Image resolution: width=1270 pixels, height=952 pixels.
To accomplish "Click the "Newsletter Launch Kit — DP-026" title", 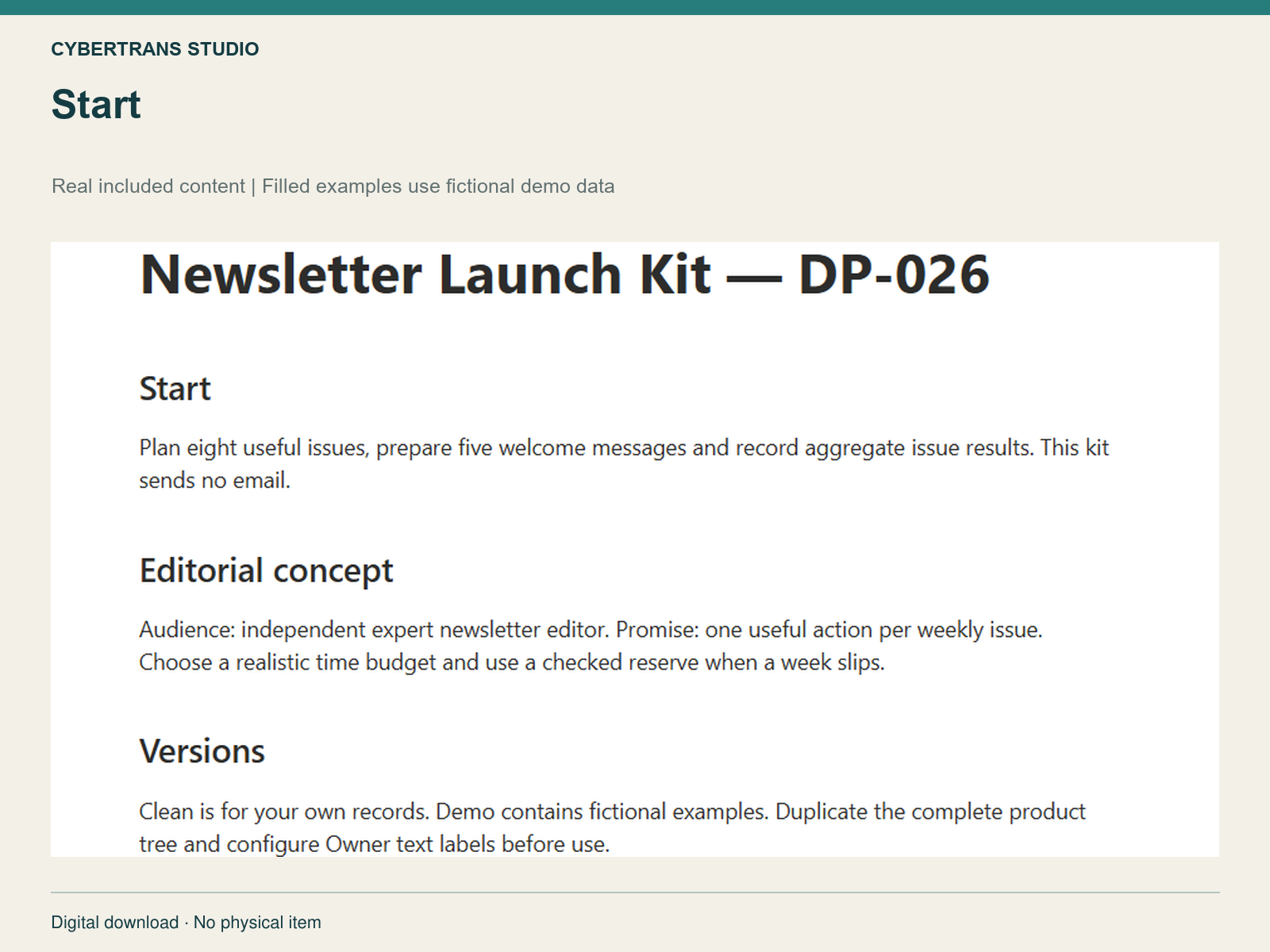I will [x=564, y=274].
